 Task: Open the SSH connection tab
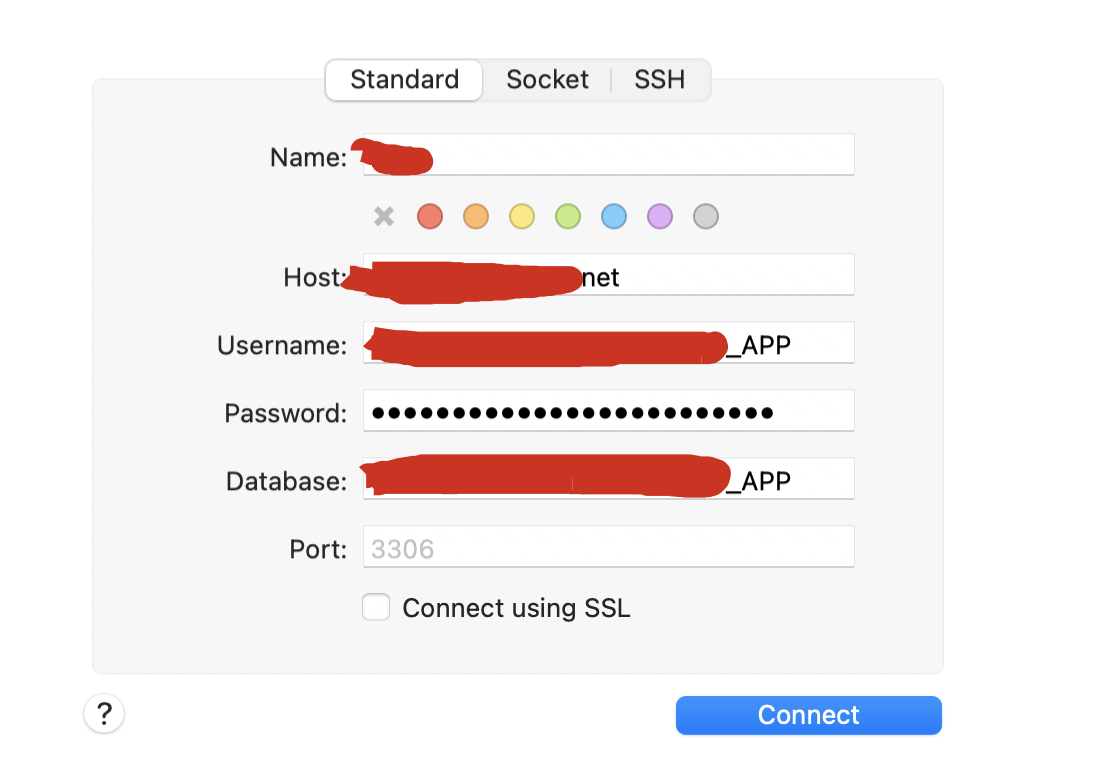[660, 79]
